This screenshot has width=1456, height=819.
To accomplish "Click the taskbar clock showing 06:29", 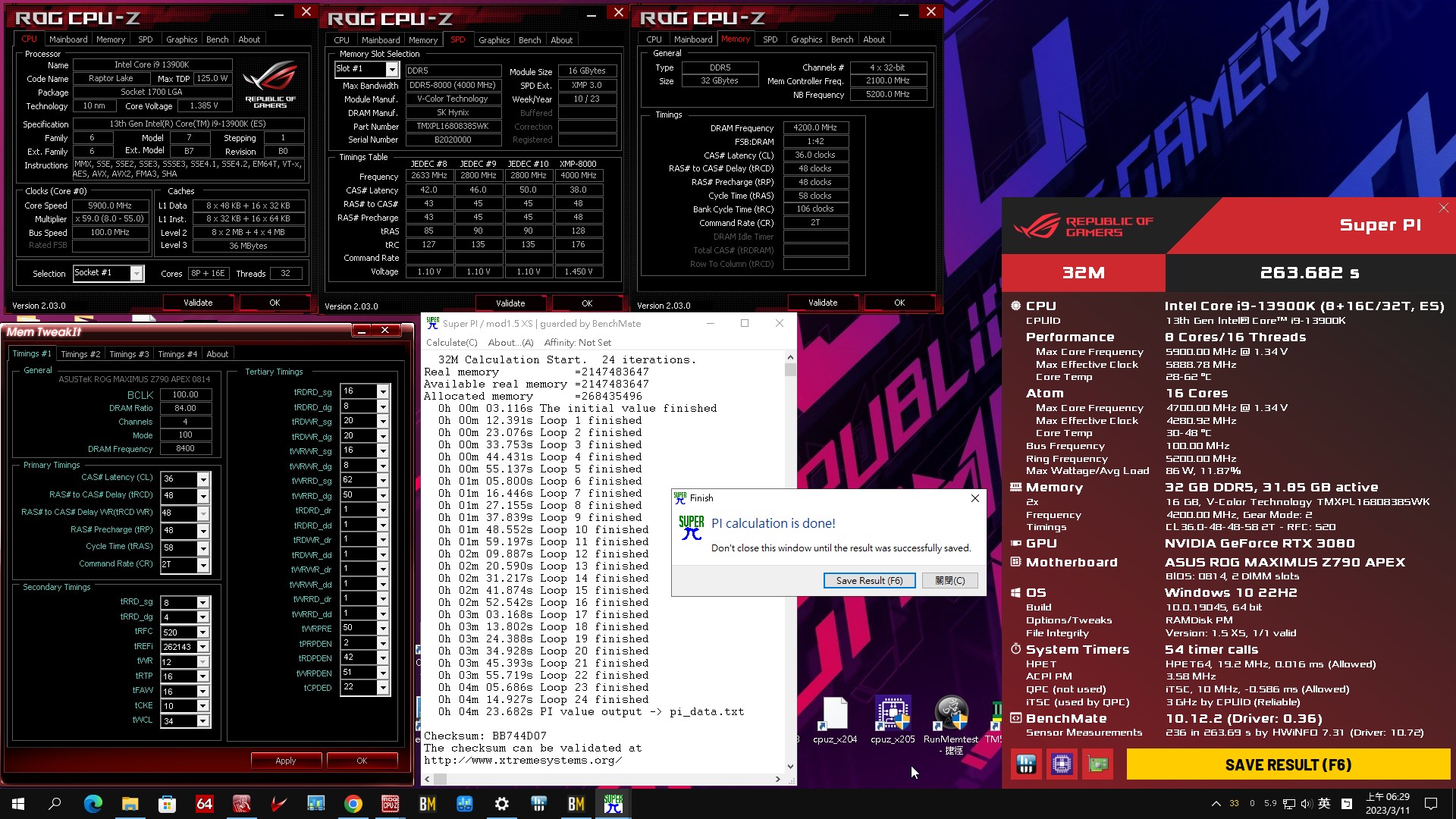I will 1388,804.
